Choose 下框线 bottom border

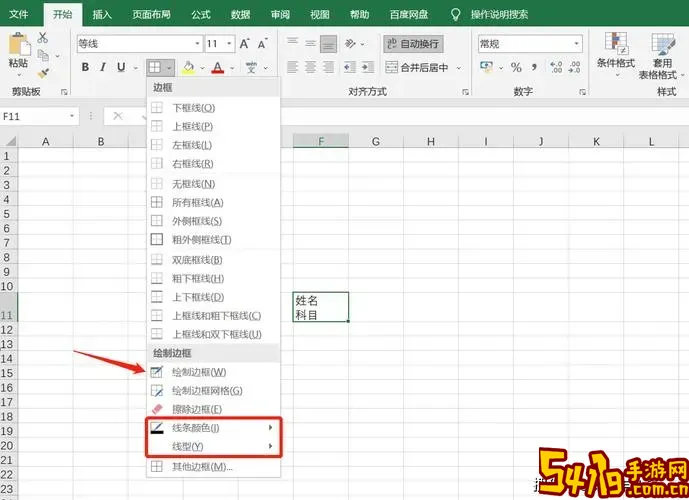(x=213, y=108)
